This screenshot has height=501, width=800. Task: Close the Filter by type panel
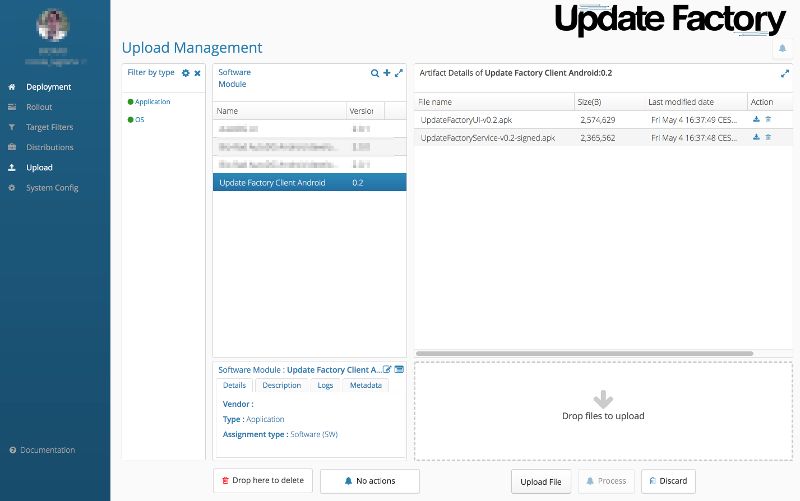197,73
